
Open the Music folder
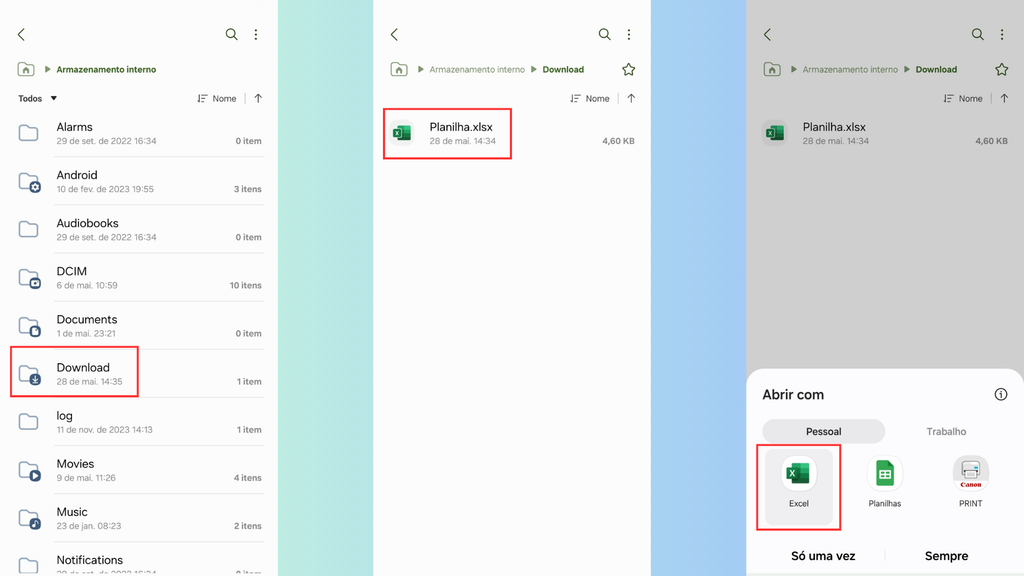click(138, 518)
